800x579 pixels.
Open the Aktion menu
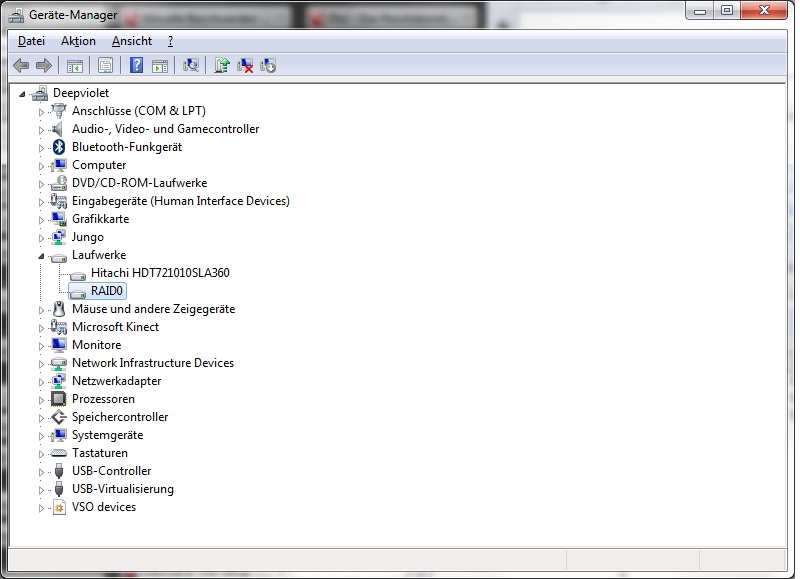point(78,41)
